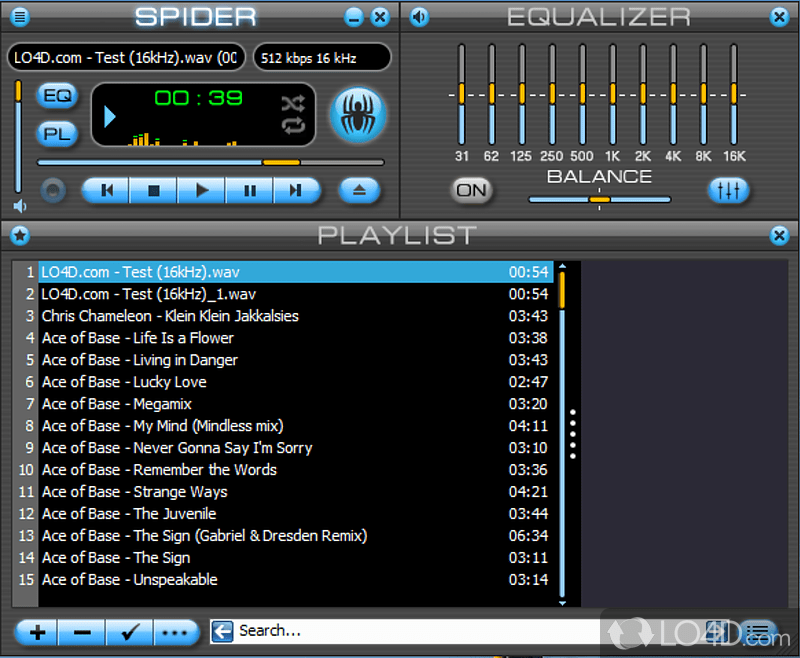This screenshot has width=800, height=658.
Task: Select Ace of Base - Lucky Love
Action: tap(296, 382)
